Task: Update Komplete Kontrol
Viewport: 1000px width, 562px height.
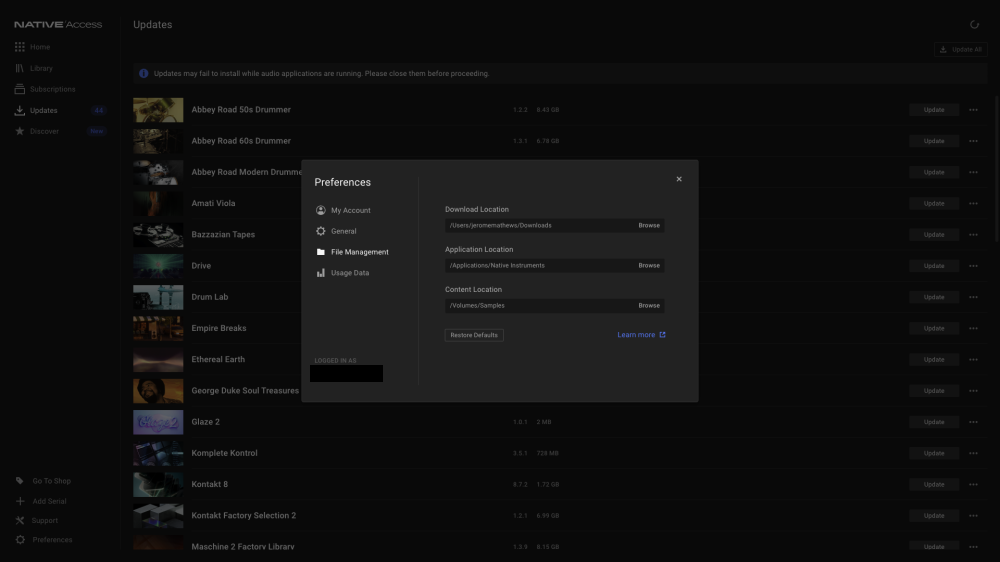Action: (x=934, y=453)
